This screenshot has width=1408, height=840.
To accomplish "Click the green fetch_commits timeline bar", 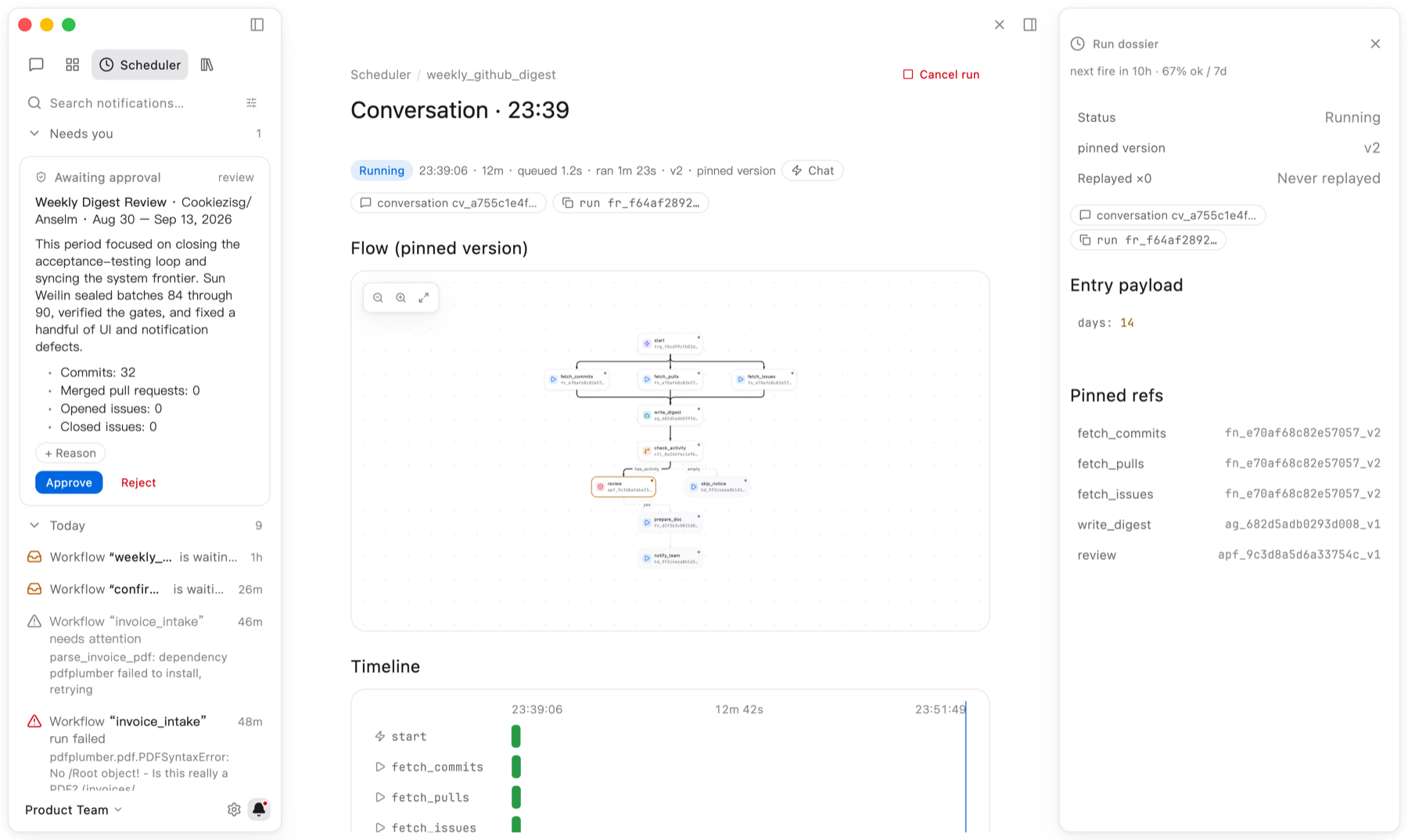I will click(516, 767).
